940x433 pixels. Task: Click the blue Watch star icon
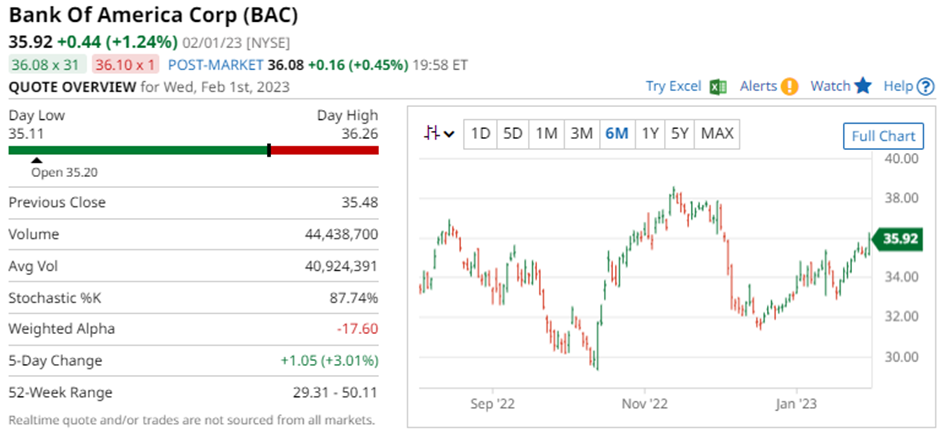(x=863, y=86)
